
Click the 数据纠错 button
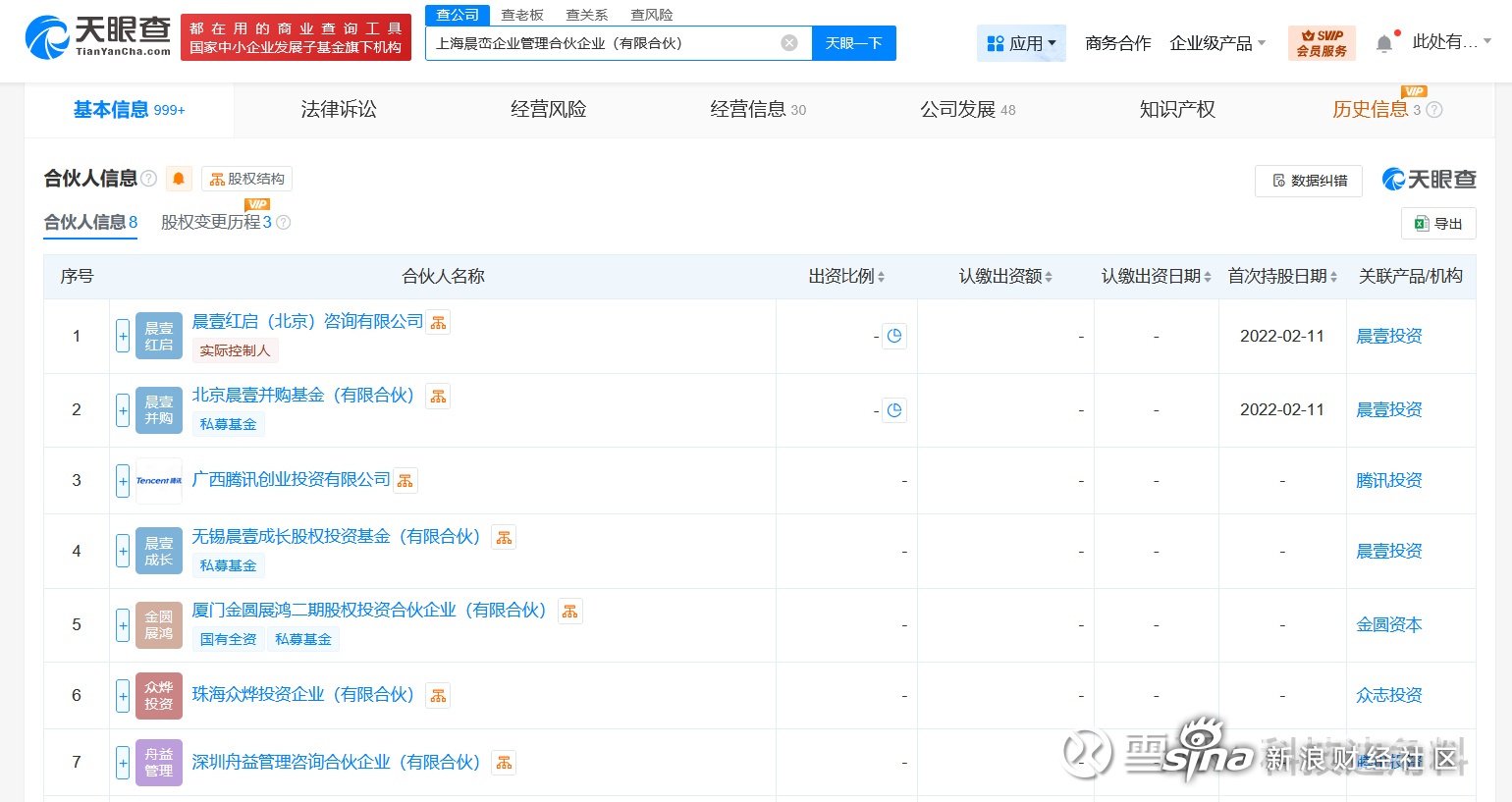point(1309,181)
